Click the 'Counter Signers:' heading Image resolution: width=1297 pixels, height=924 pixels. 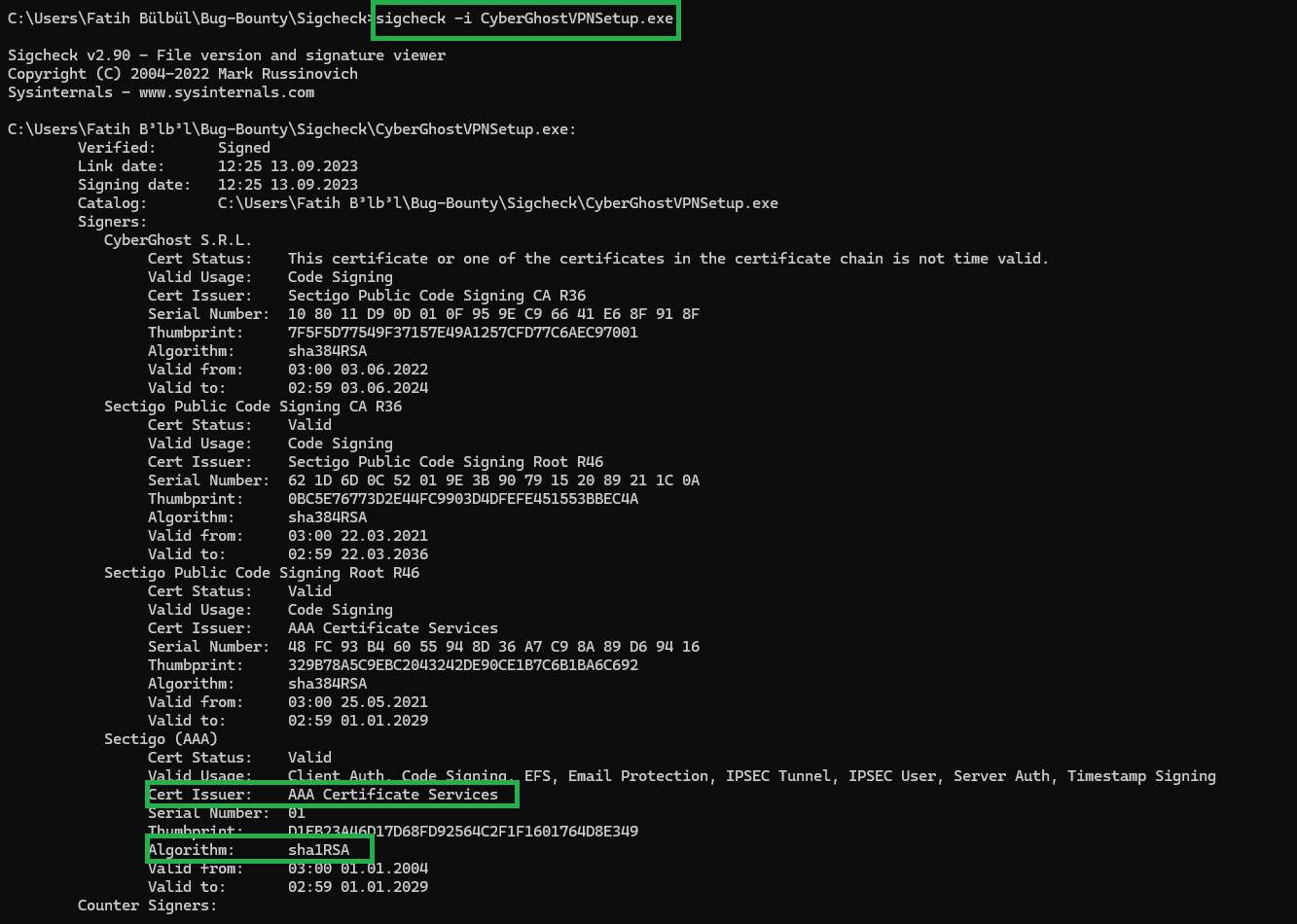click(148, 906)
